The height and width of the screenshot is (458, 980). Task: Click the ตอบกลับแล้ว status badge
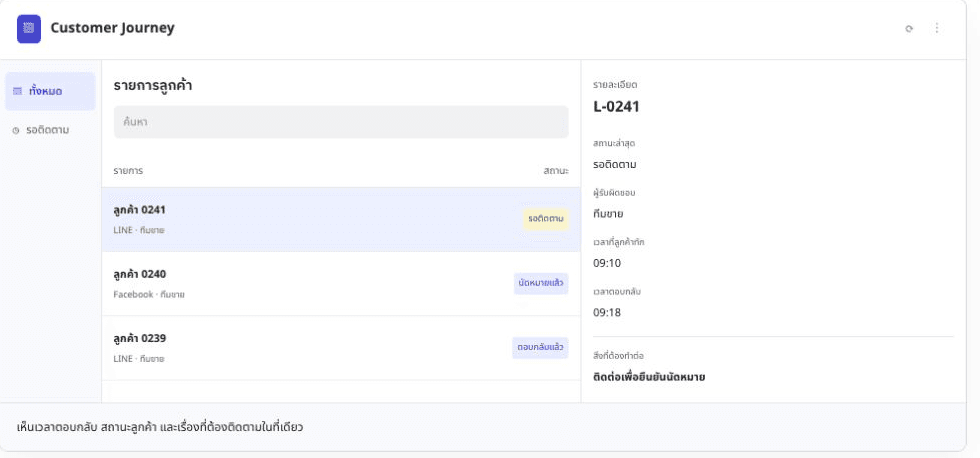click(540, 347)
